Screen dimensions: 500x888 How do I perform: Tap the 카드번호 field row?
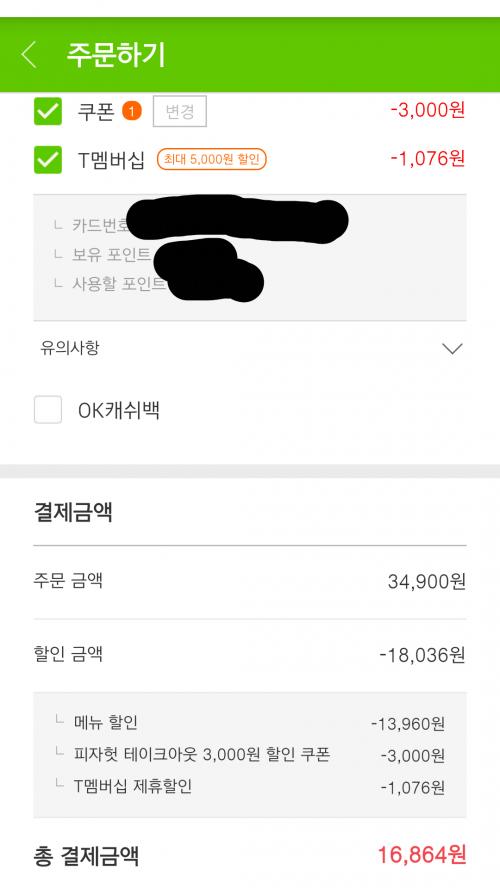[250, 225]
